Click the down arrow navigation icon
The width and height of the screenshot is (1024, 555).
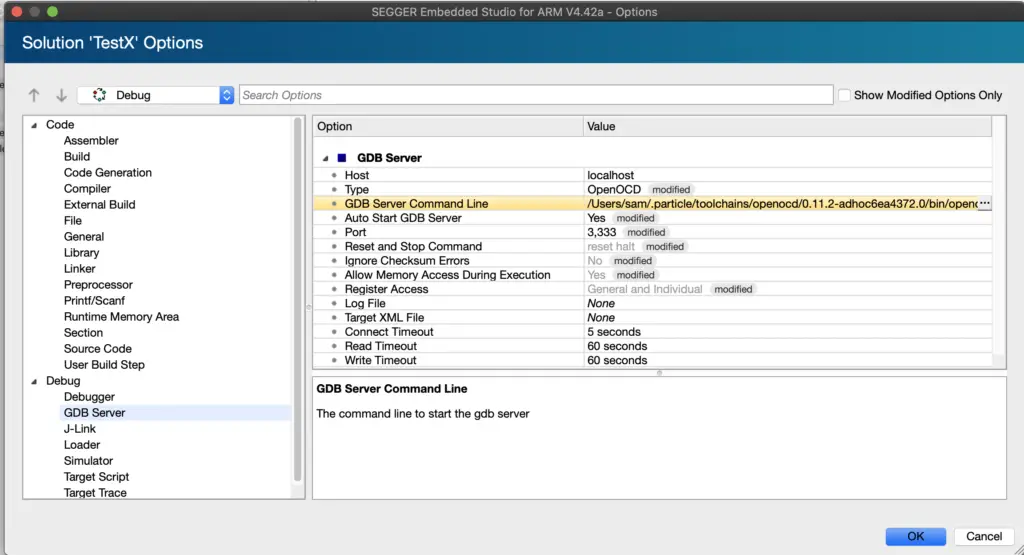[x=61, y=95]
